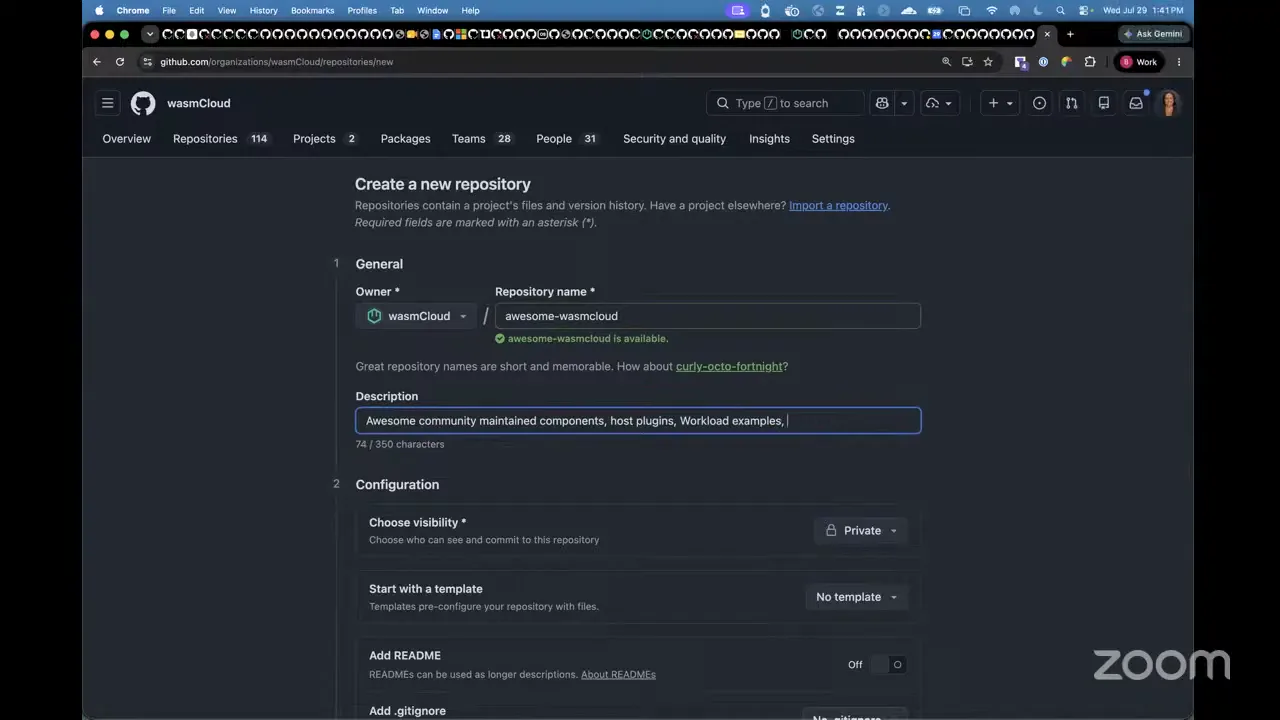This screenshot has height=720, width=1280.
Task: Open Spotlight search in the menu bar
Action: point(1061,10)
